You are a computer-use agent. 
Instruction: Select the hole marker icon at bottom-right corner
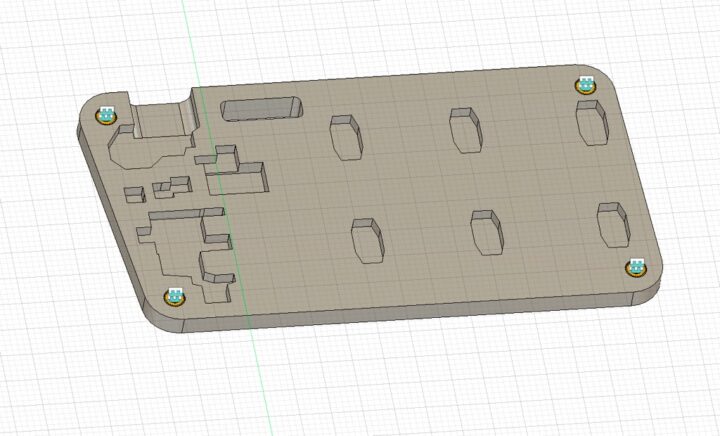click(635, 267)
